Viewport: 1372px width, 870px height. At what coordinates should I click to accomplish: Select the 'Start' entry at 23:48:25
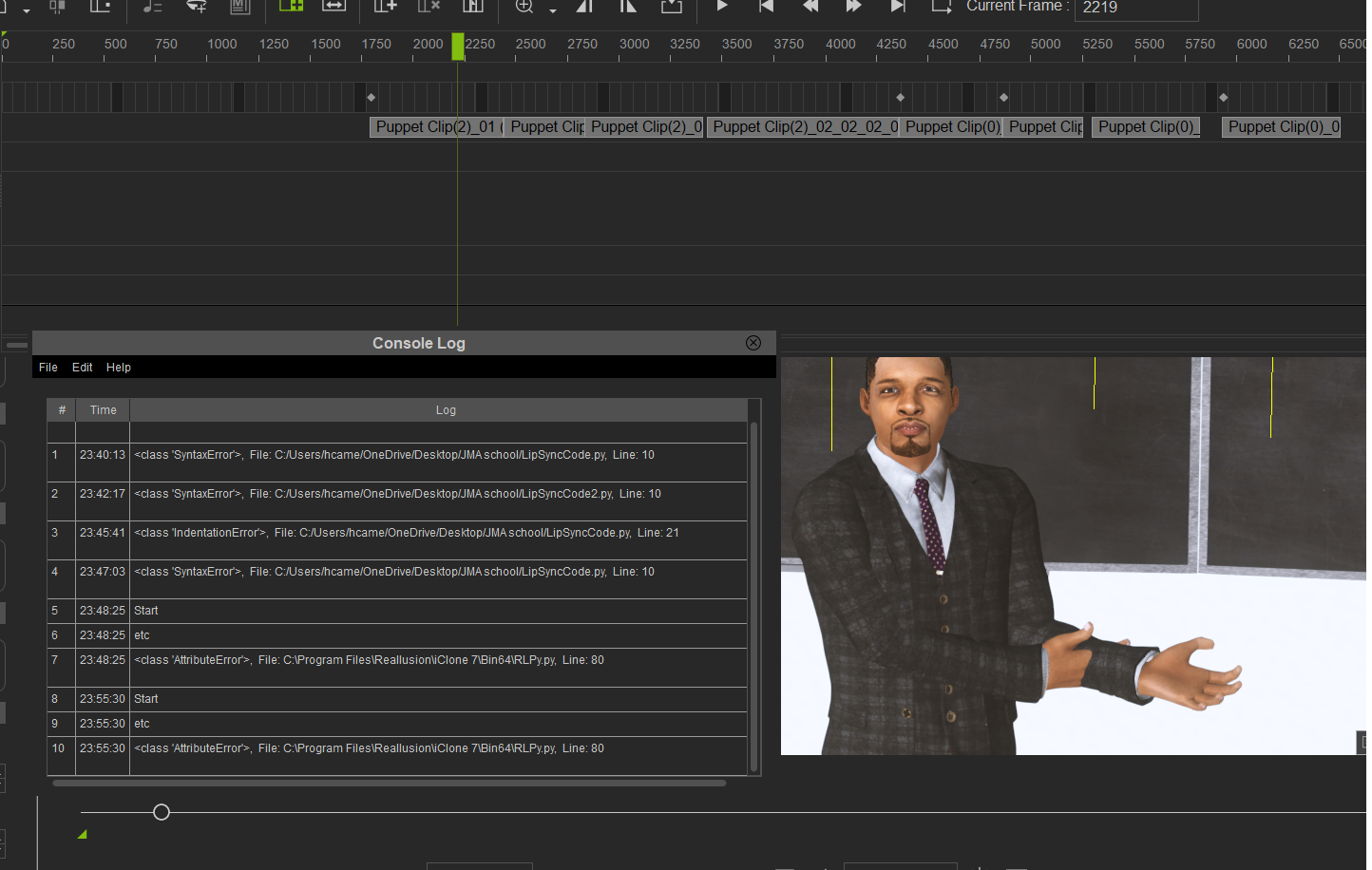[397, 611]
